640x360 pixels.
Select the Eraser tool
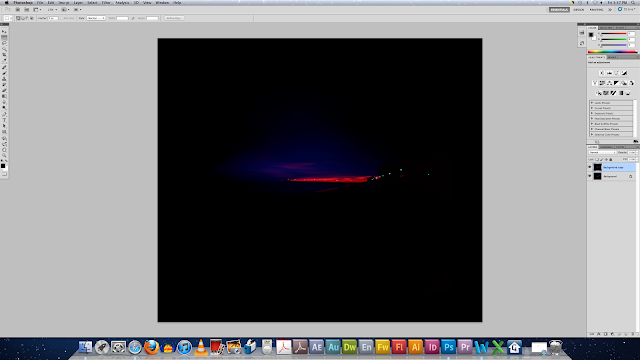click(x=4, y=90)
